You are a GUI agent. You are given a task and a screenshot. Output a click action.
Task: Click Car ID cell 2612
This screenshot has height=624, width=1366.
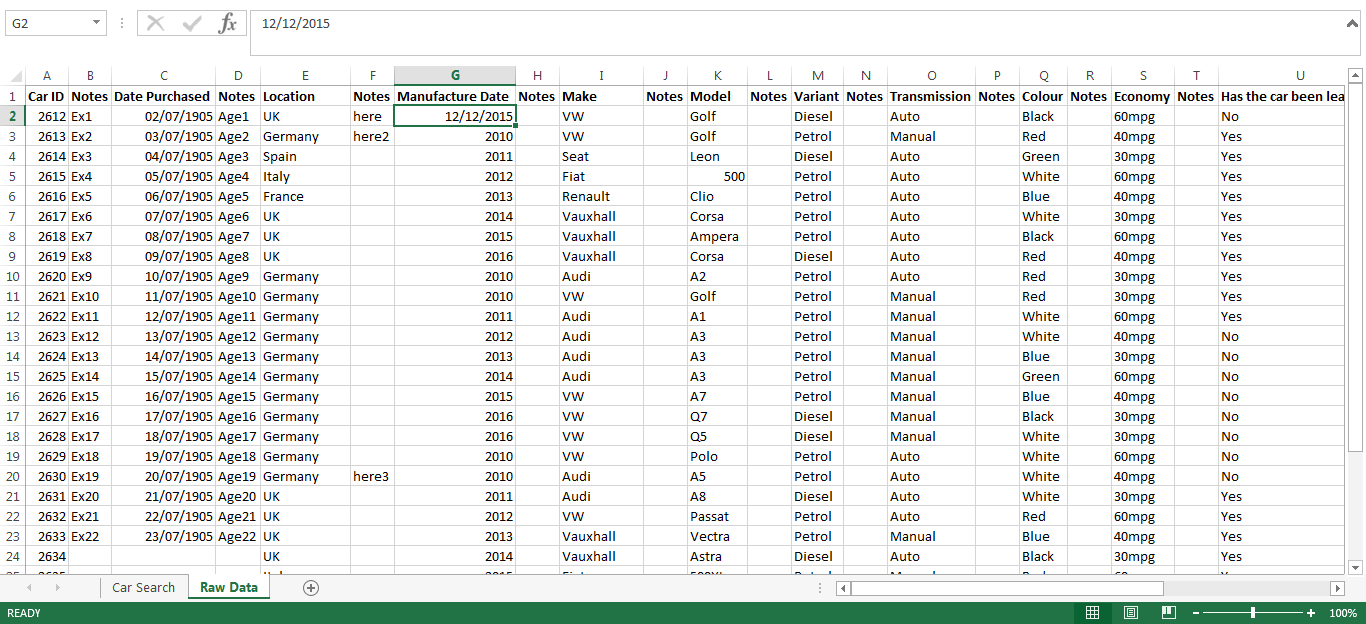47,116
